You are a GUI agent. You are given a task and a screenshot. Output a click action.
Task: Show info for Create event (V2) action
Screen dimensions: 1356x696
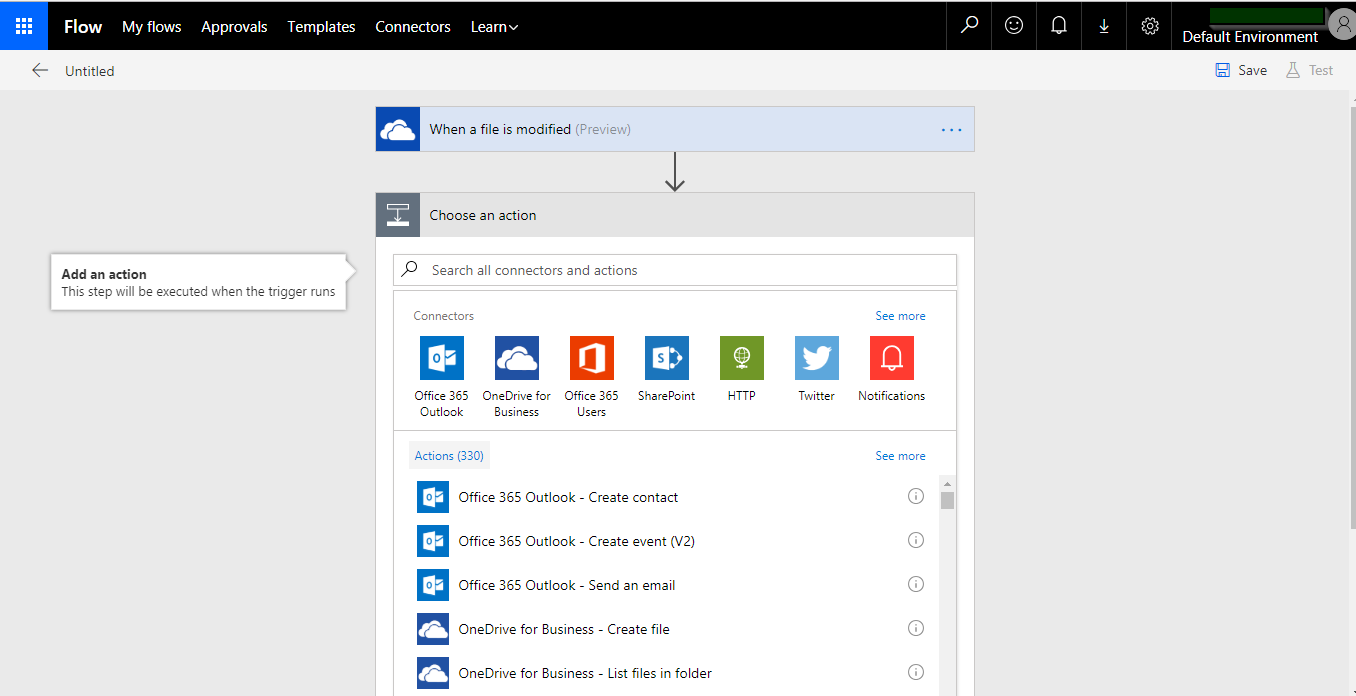click(x=915, y=540)
